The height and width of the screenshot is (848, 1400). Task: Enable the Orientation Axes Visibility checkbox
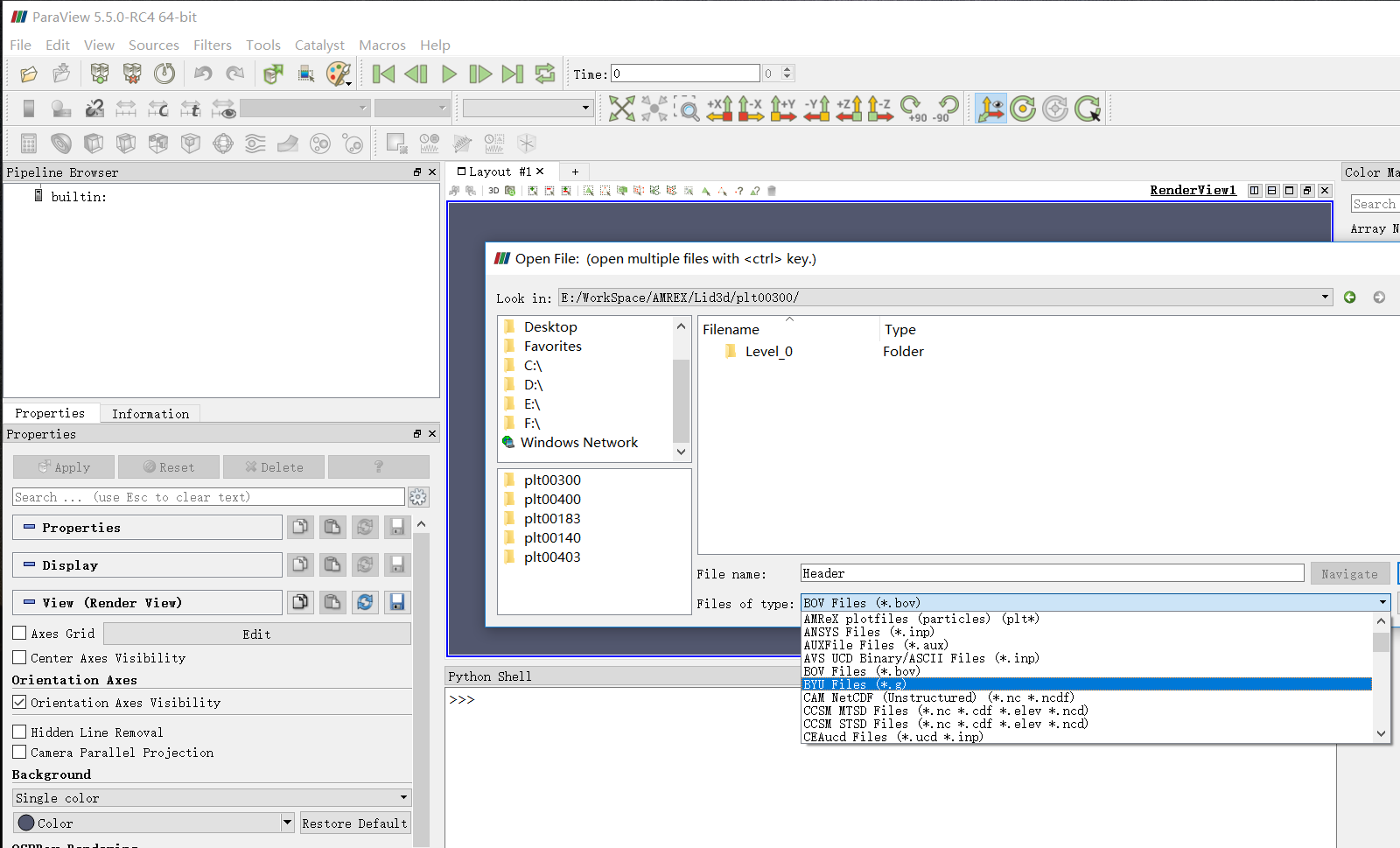pyautogui.click(x=19, y=702)
